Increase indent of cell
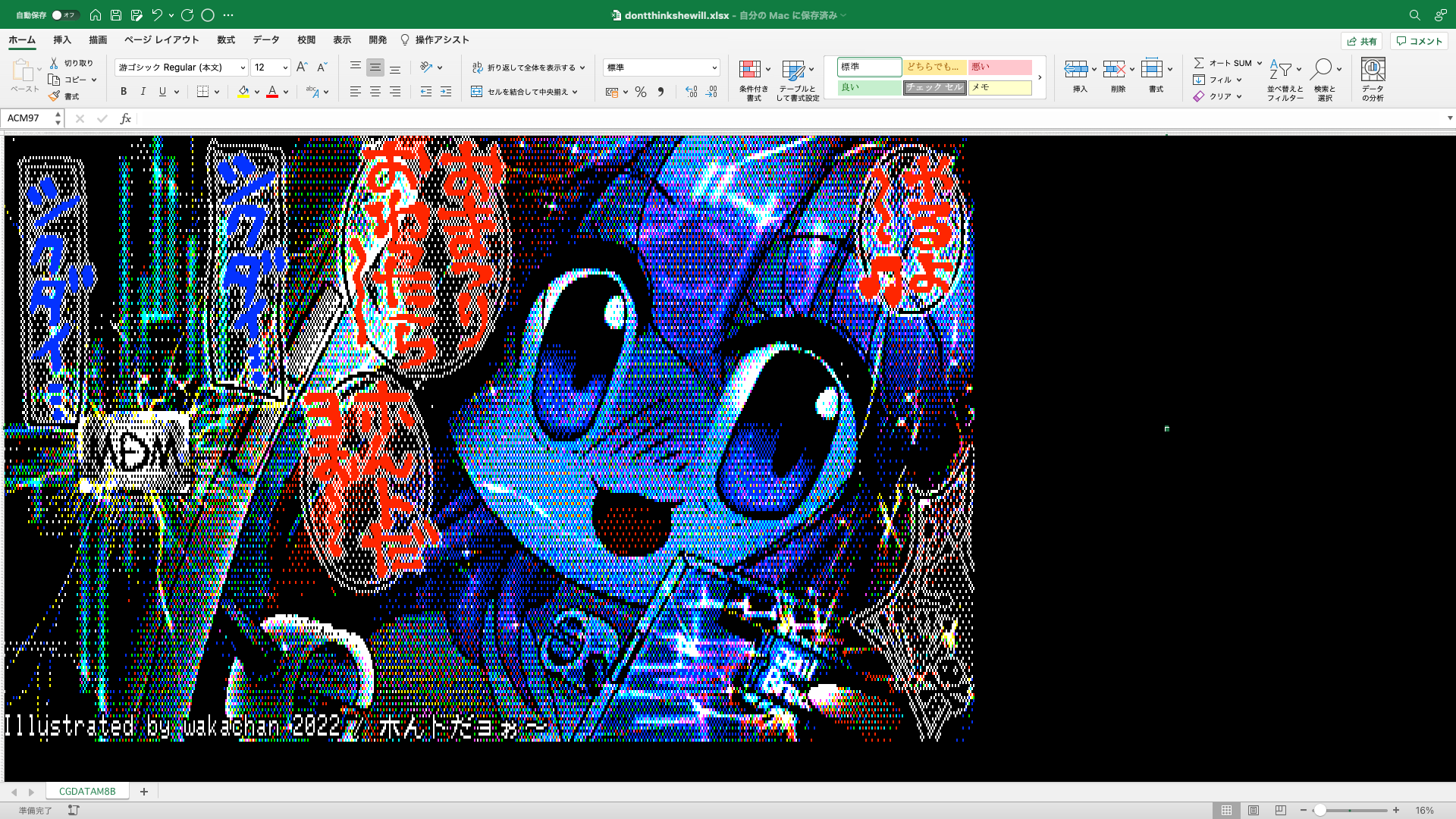This screenshot has height=819, width=1456. (x=446, y=92)
